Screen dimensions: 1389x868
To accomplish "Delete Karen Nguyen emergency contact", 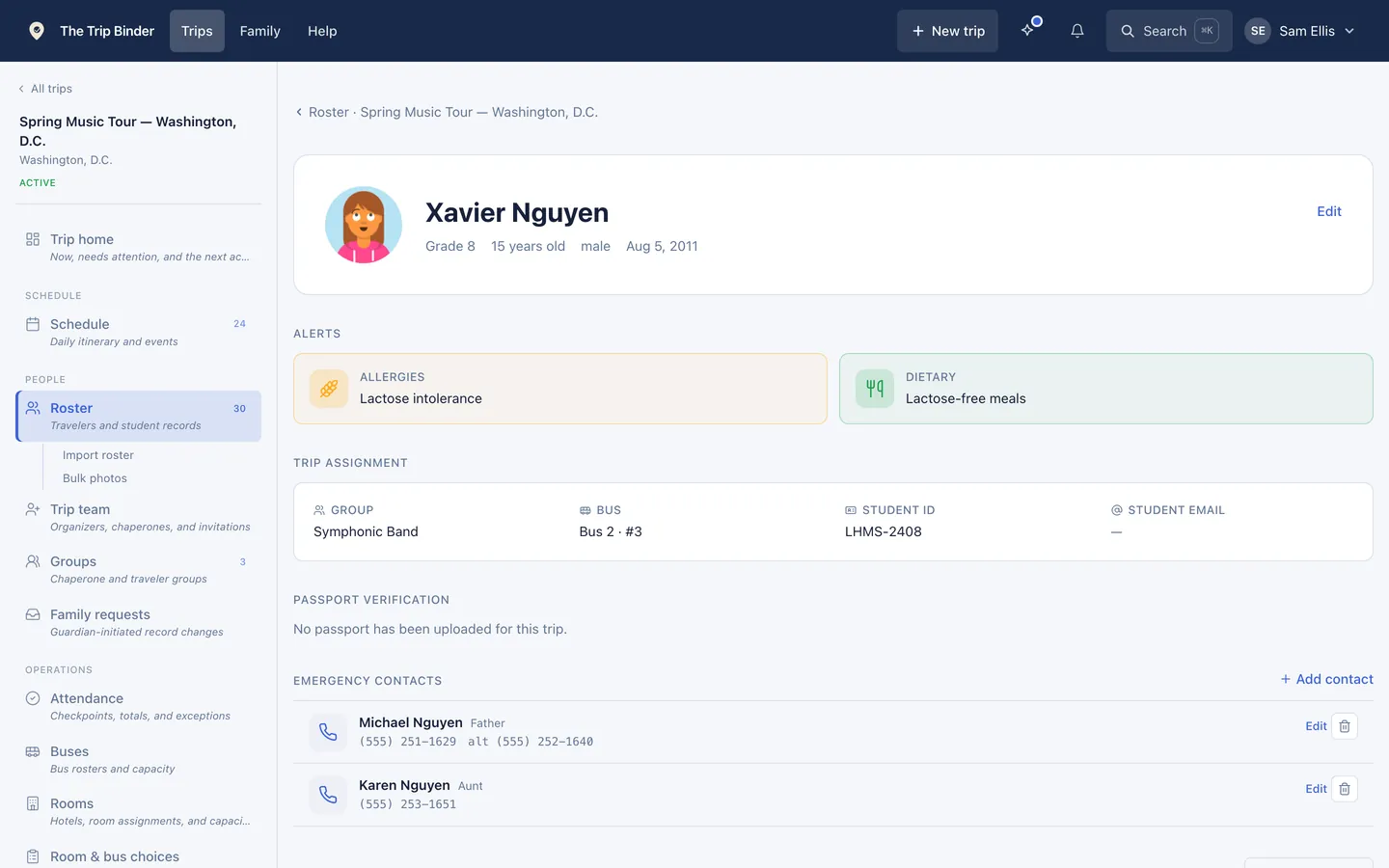I will pos(1345,789).
